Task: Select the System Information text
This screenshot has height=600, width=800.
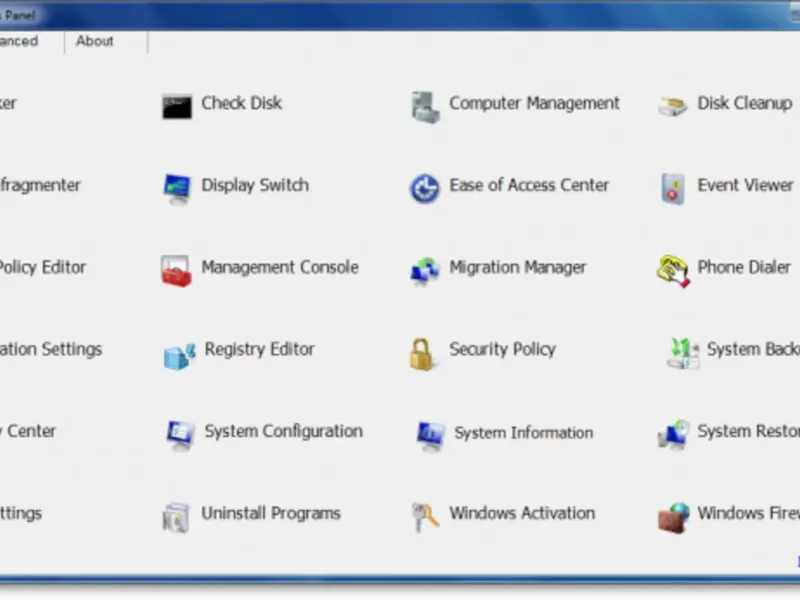Action: [524, 433]
